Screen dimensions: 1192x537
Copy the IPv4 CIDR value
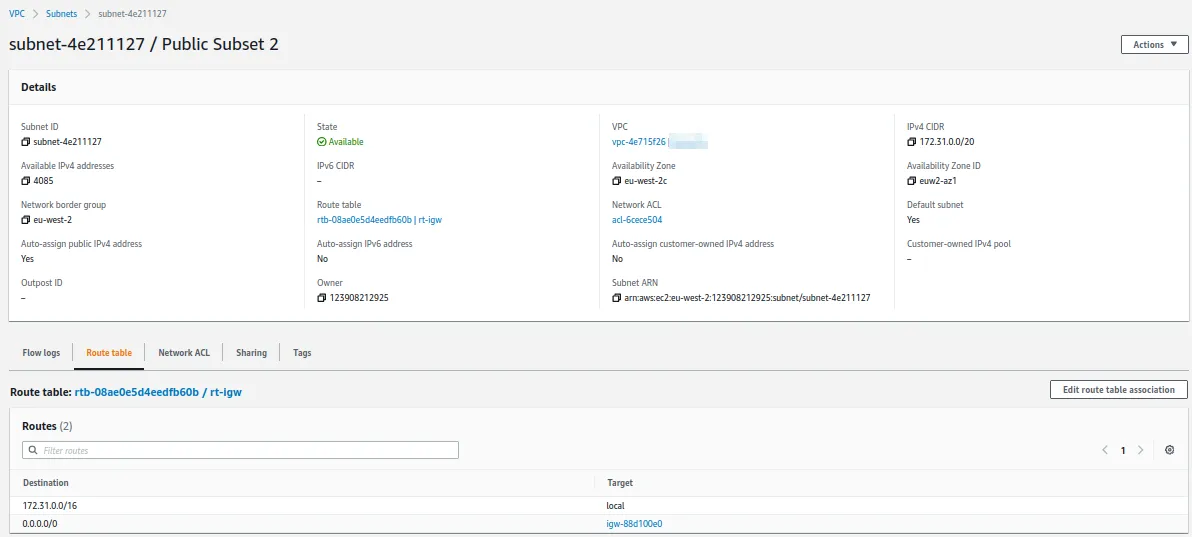(912, 142)
